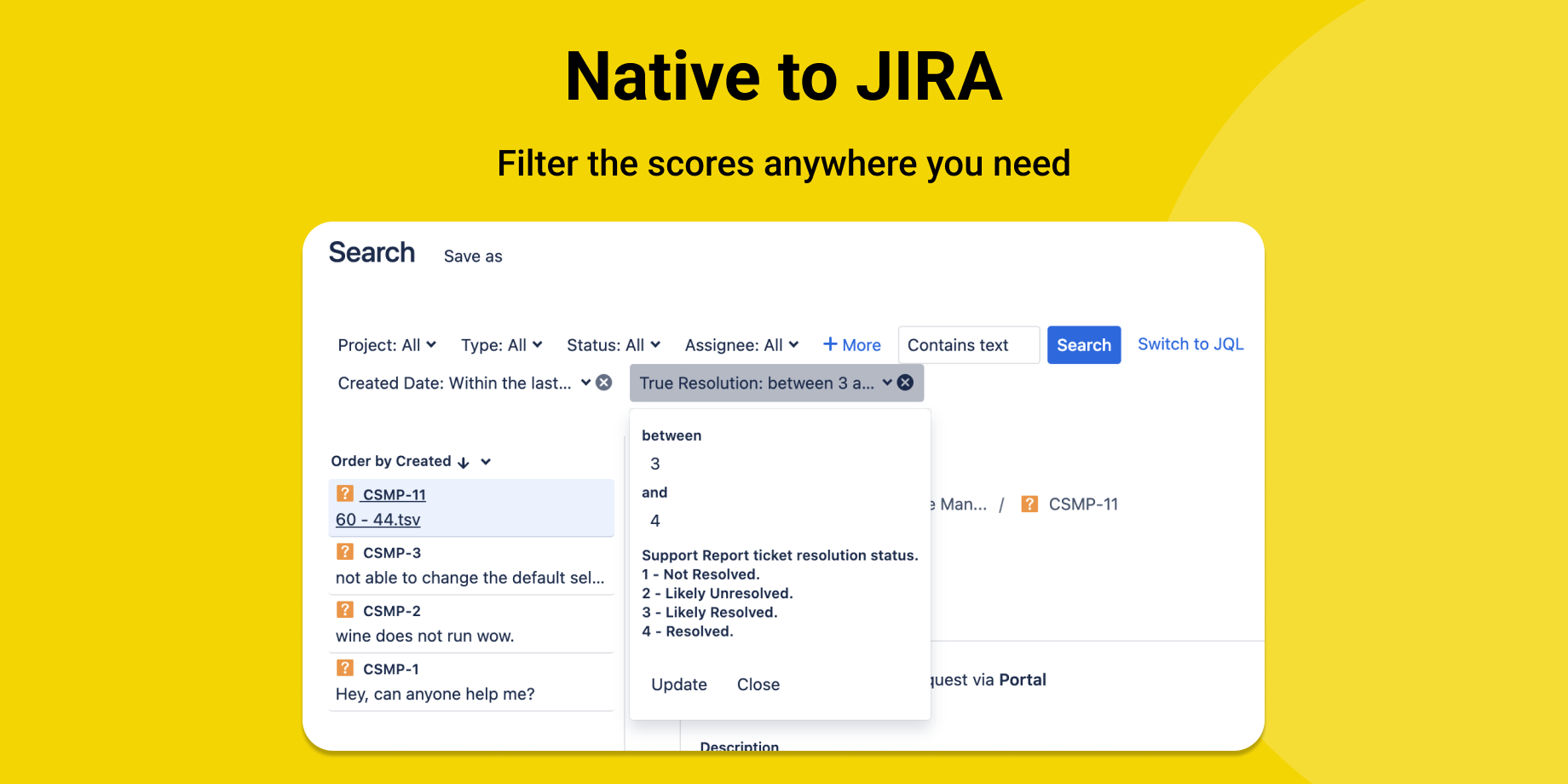Click the issue icon beside CSMP-11 breadcrumb

point(1029,504)
